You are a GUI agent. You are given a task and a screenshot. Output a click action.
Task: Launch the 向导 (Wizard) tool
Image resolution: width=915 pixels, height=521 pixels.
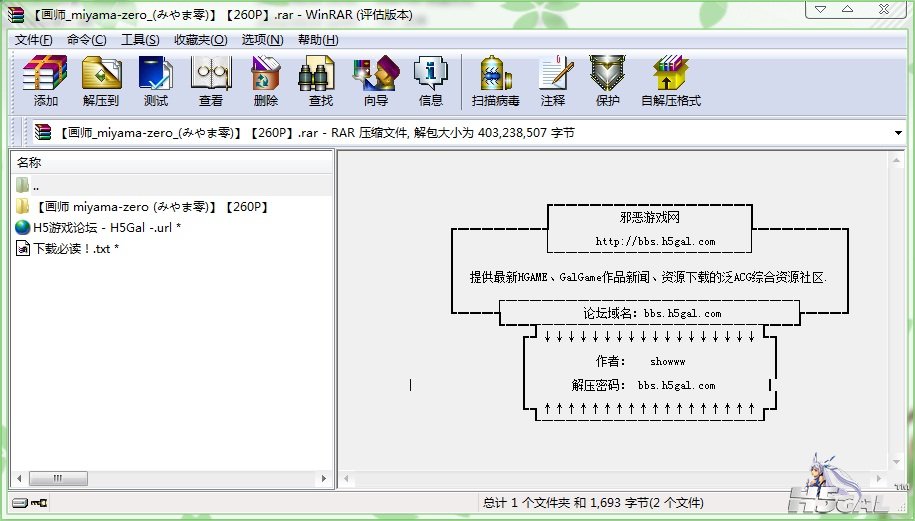coord(376,81)
